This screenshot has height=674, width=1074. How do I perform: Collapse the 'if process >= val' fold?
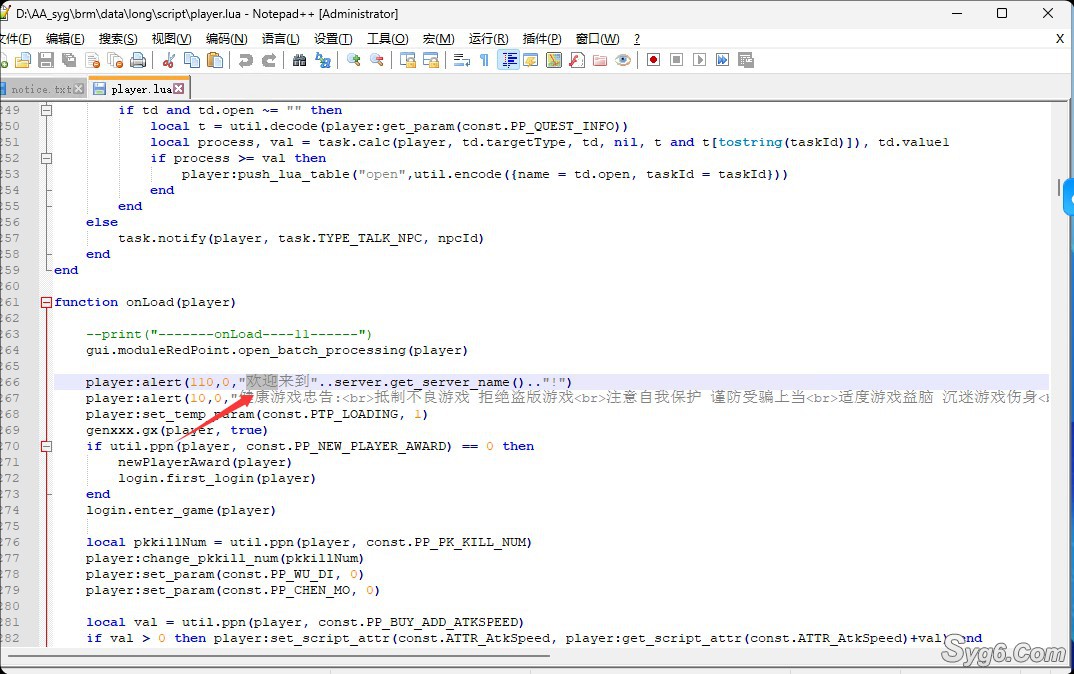(46, 158)
